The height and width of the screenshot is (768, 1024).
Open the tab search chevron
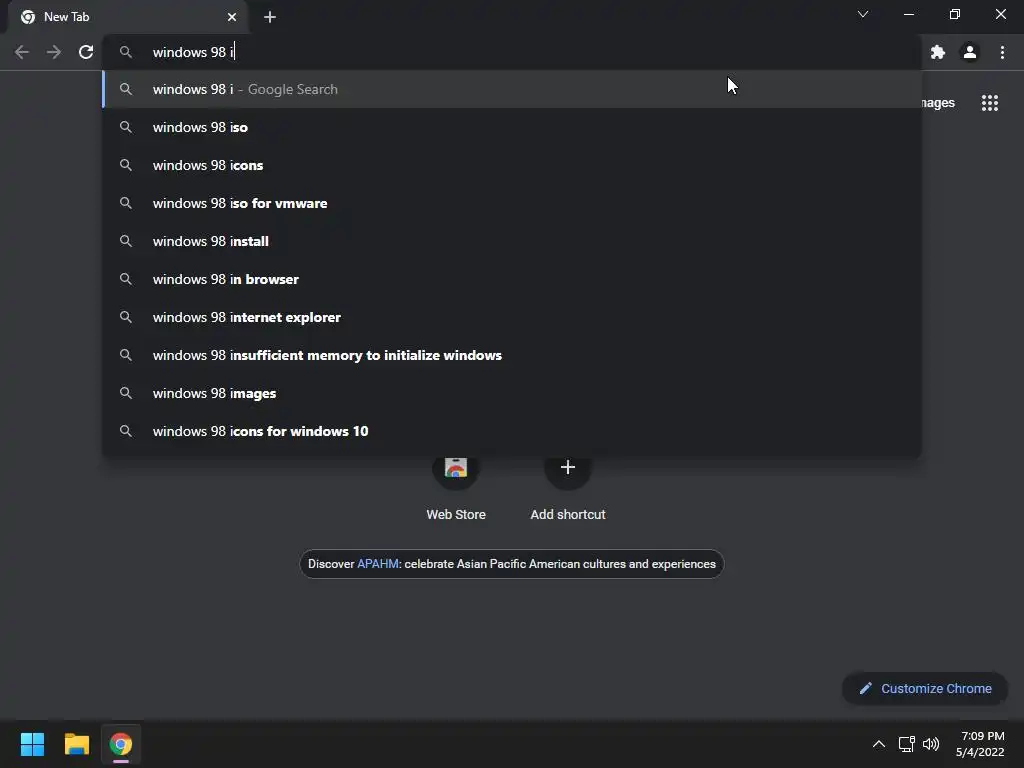point(863,14)
